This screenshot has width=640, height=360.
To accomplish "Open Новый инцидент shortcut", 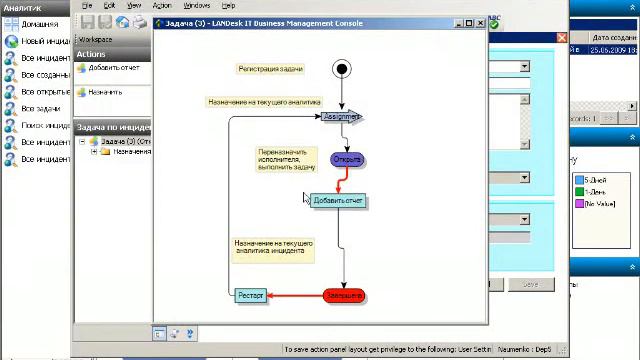I will point(38,41).
